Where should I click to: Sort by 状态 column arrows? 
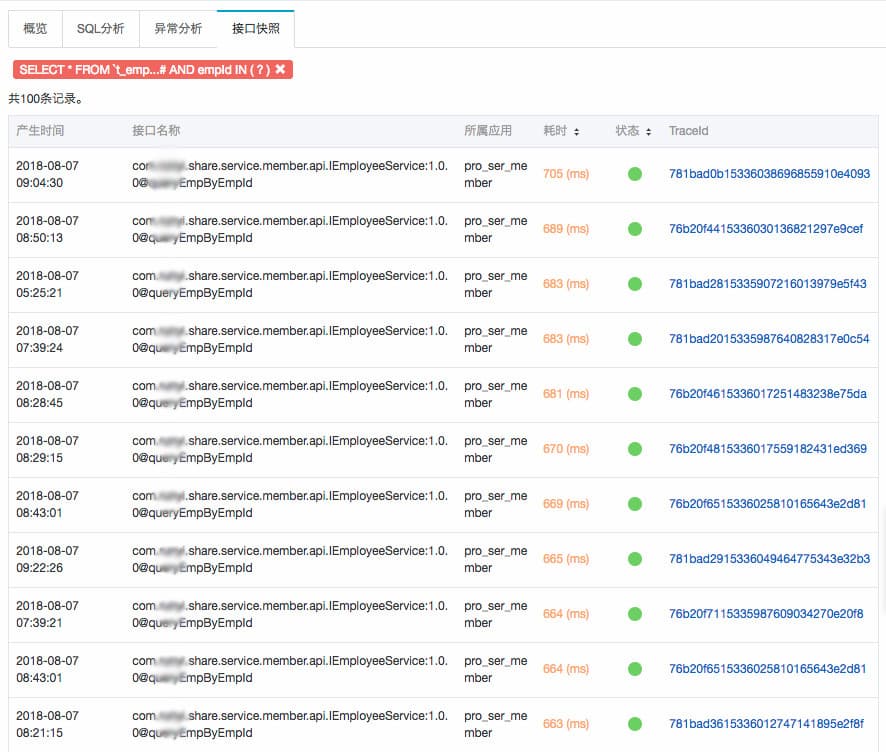648,132
